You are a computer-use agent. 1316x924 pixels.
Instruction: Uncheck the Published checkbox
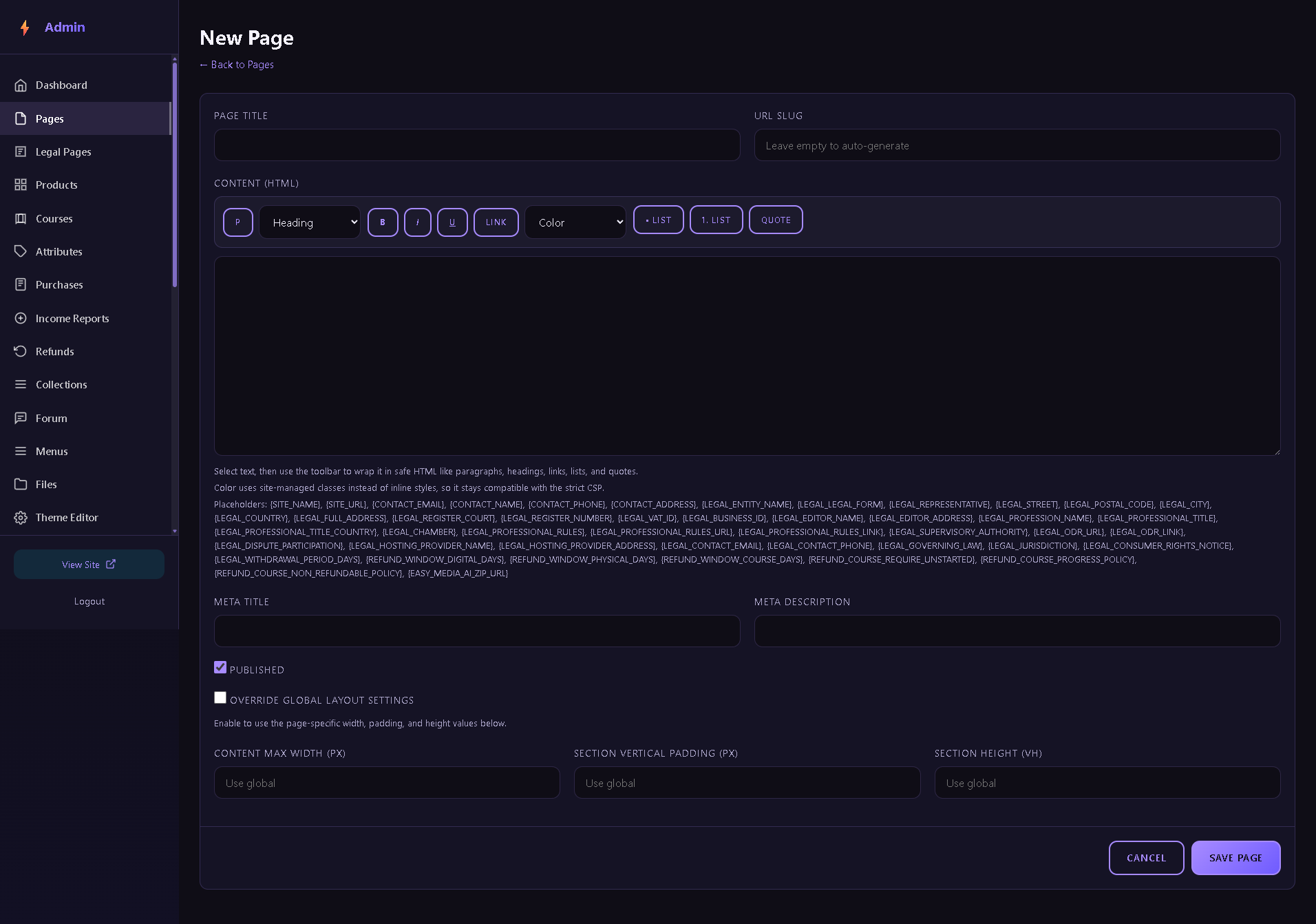tap(220, 667)
